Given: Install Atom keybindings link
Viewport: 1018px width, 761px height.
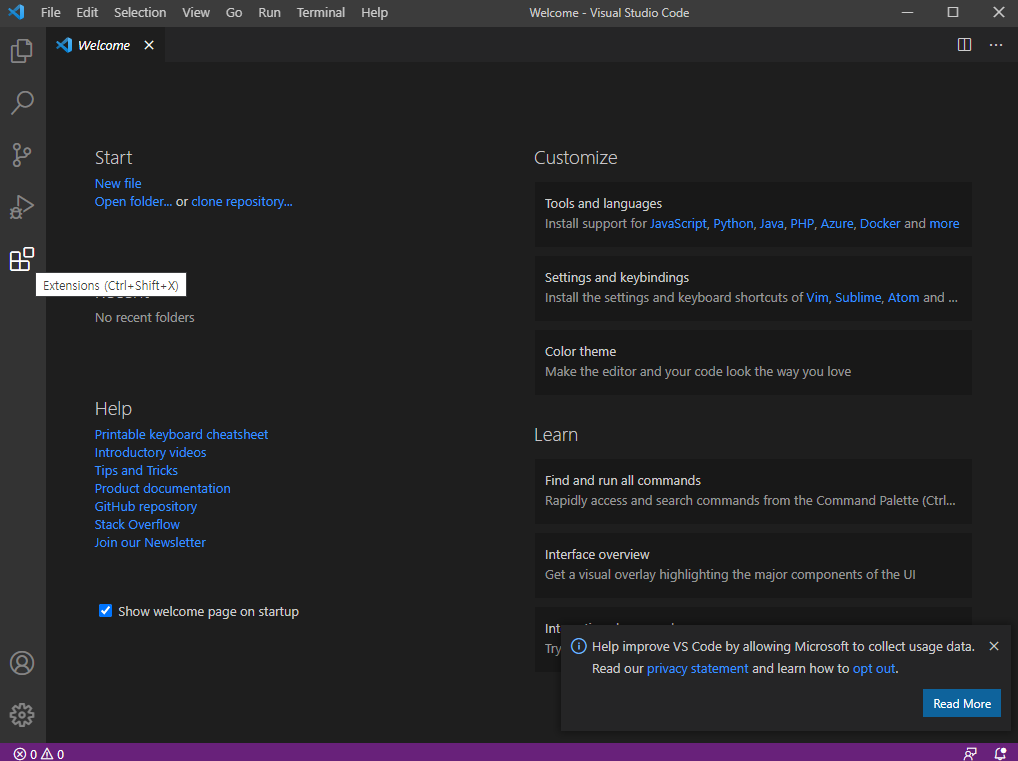Looking at the screenshot, I should [904, 297].
